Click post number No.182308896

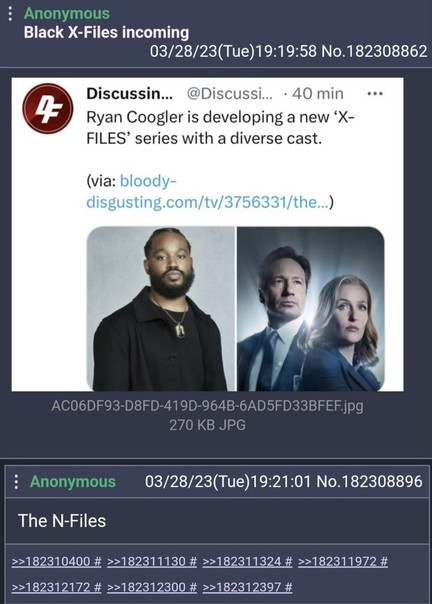coord(369,482)
